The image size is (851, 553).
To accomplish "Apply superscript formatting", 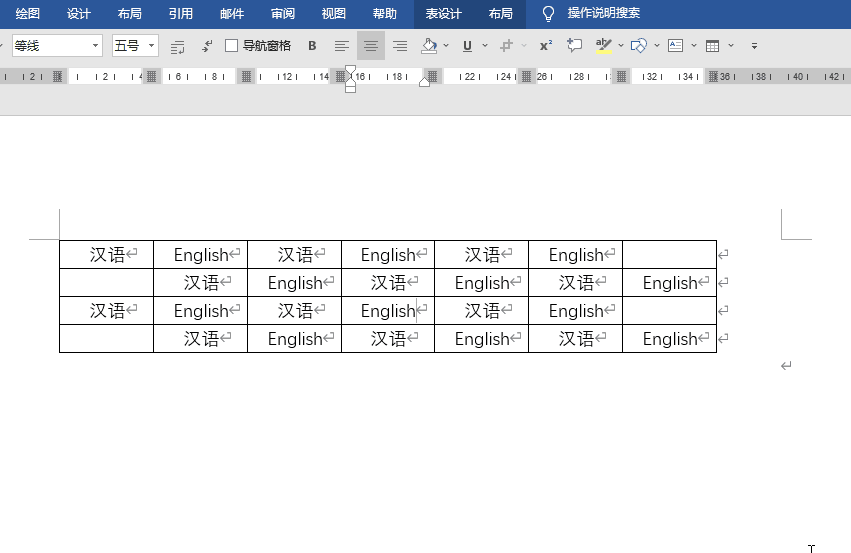I will [545, 46].
